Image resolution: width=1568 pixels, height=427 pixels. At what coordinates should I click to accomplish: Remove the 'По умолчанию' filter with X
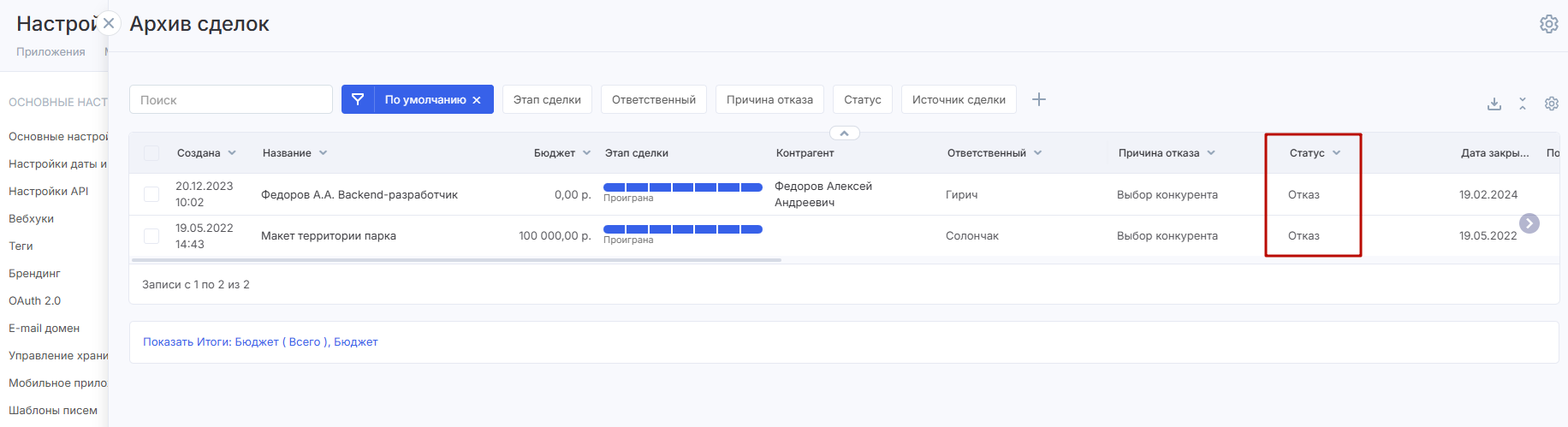(x=477, y=100)
